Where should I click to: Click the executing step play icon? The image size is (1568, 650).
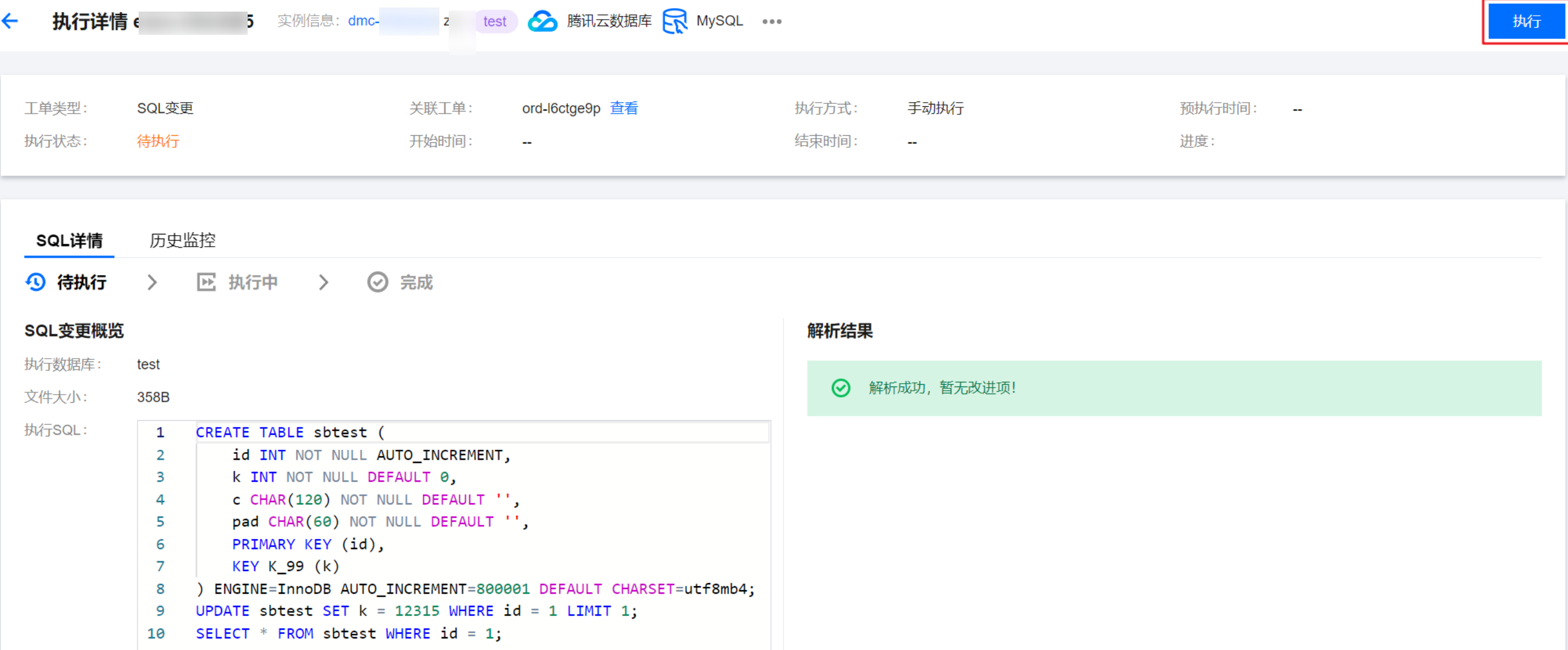(x=206, y=282)
